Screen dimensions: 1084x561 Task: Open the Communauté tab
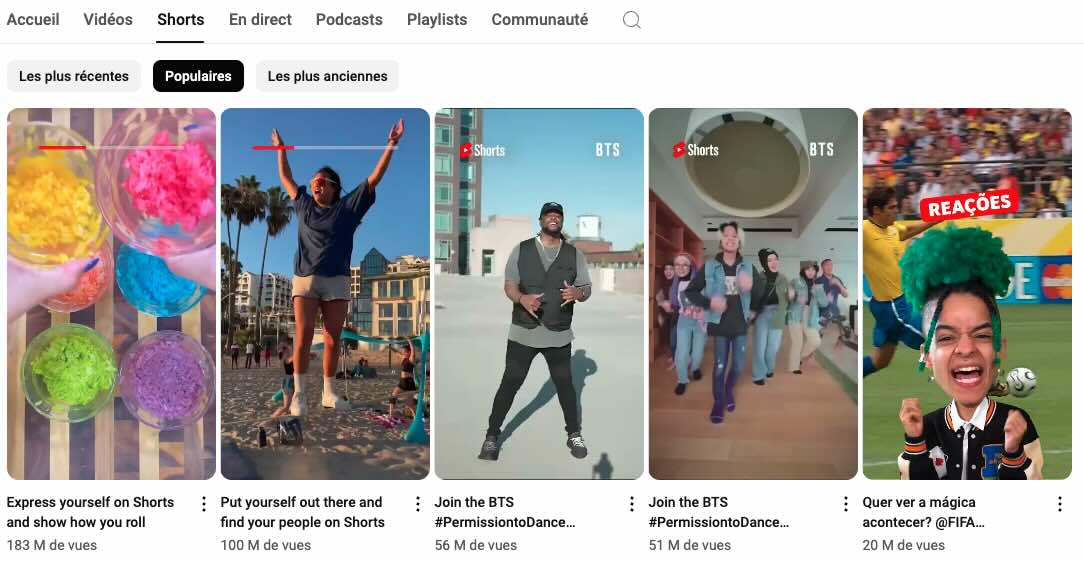click(x=540, y=19)
